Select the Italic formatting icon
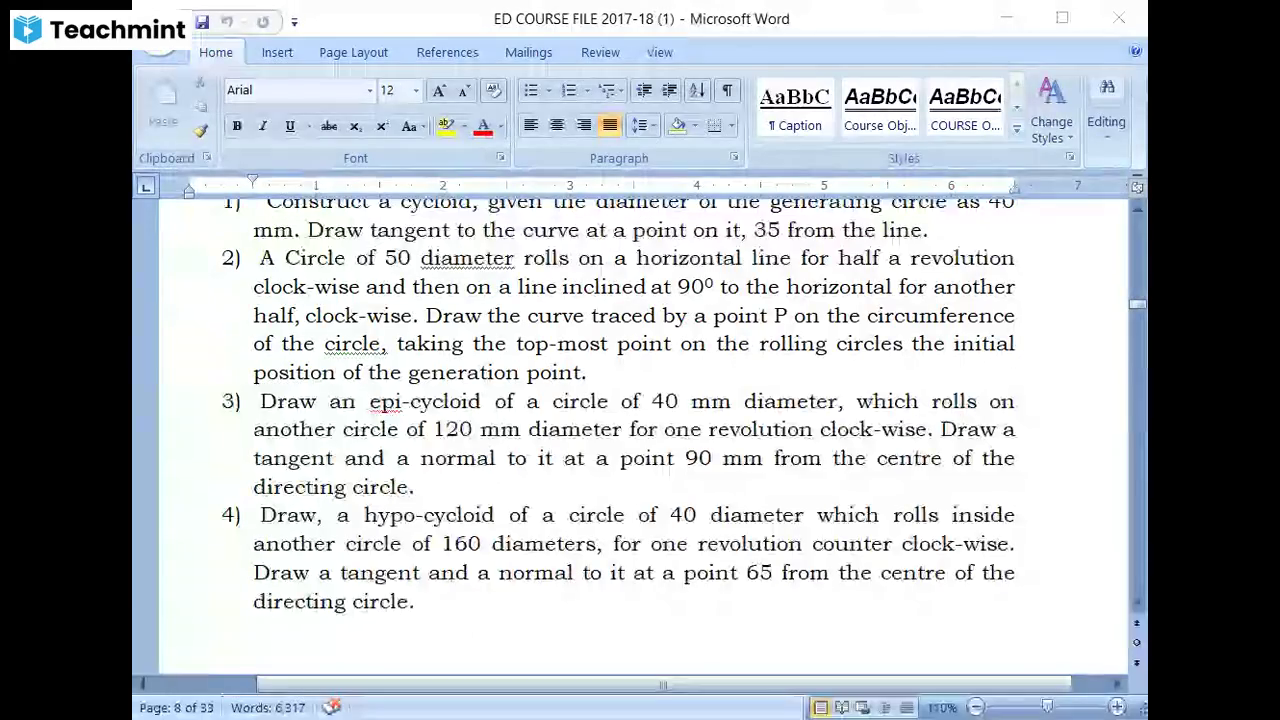This screenshot has width=1280, height=720. (261, 125)
